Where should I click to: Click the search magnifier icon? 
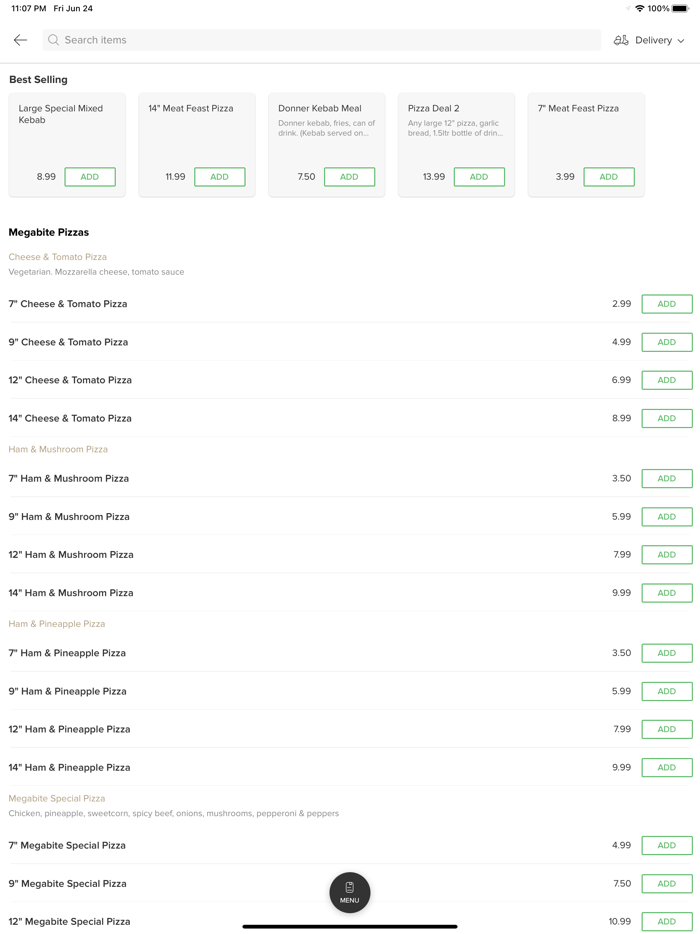pos(54,40)
